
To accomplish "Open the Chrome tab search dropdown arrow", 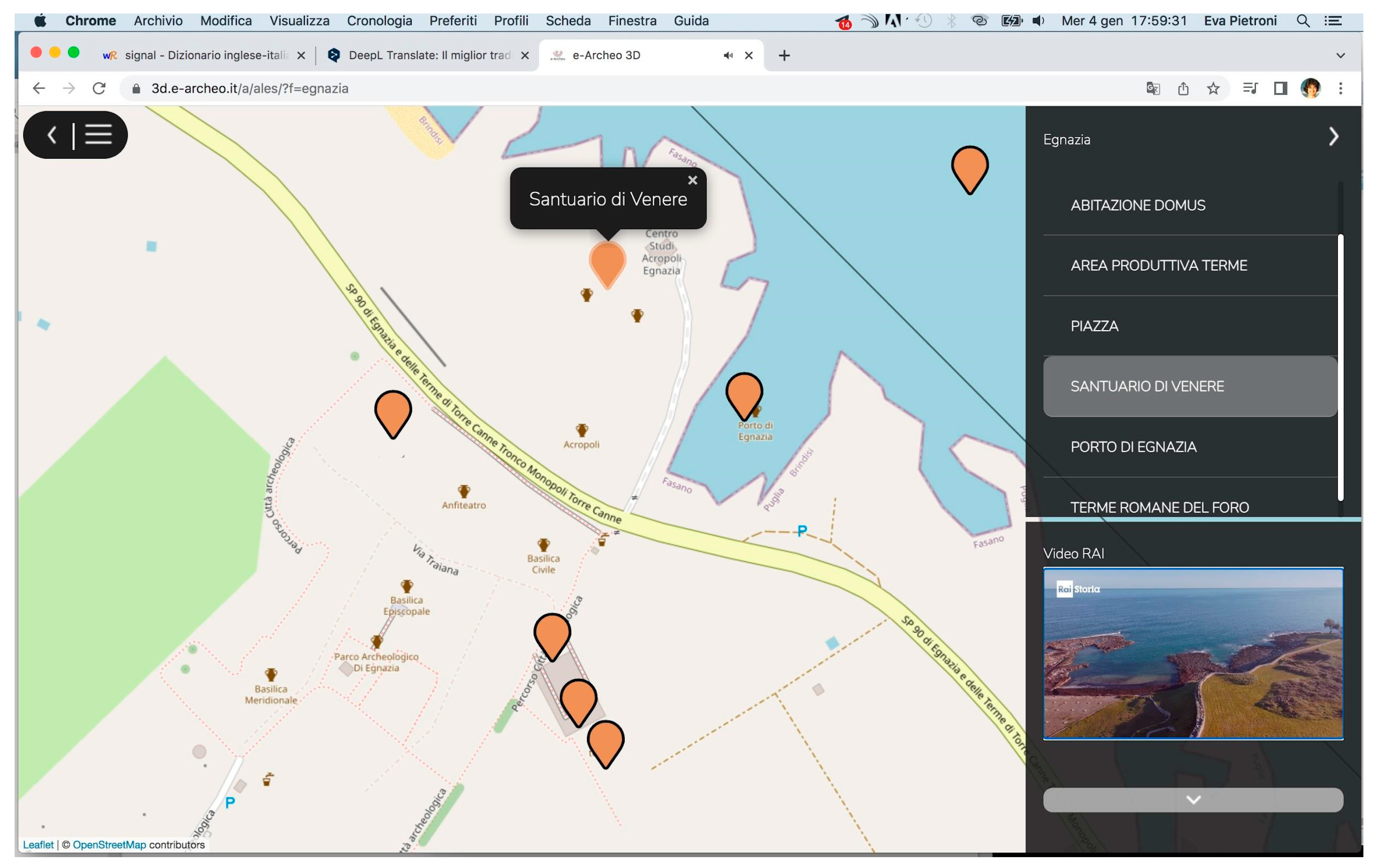I will pyautogui.click(x=1340, y=55).
